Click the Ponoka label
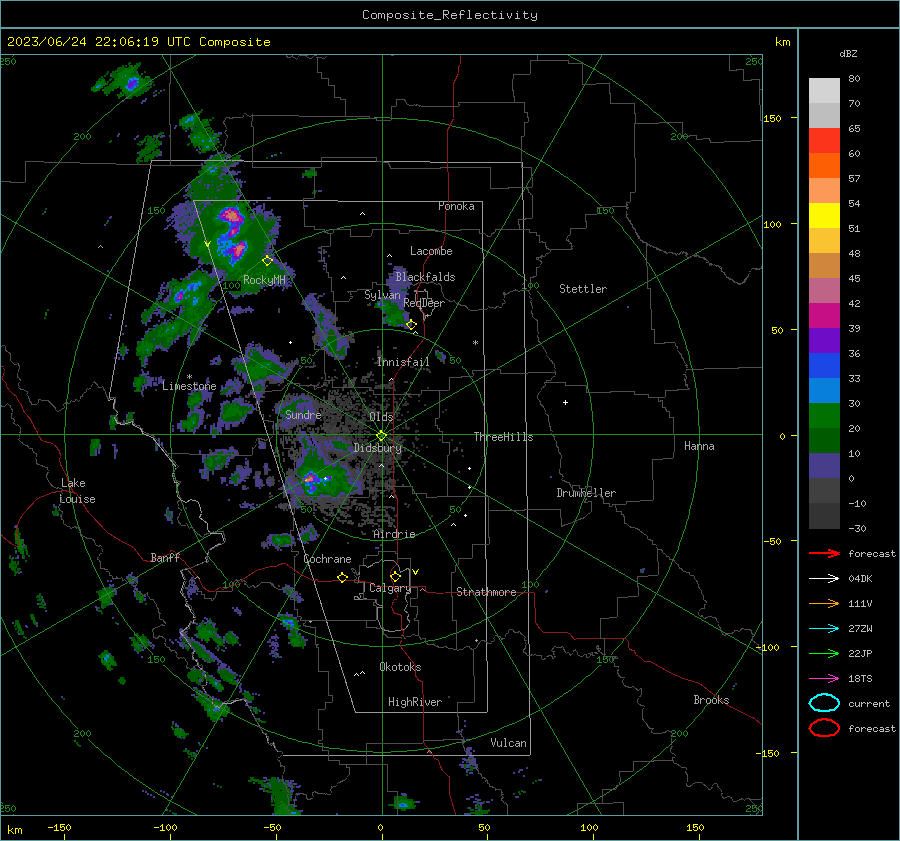Screen dimensions: 900x841 [x=456, y=206]
